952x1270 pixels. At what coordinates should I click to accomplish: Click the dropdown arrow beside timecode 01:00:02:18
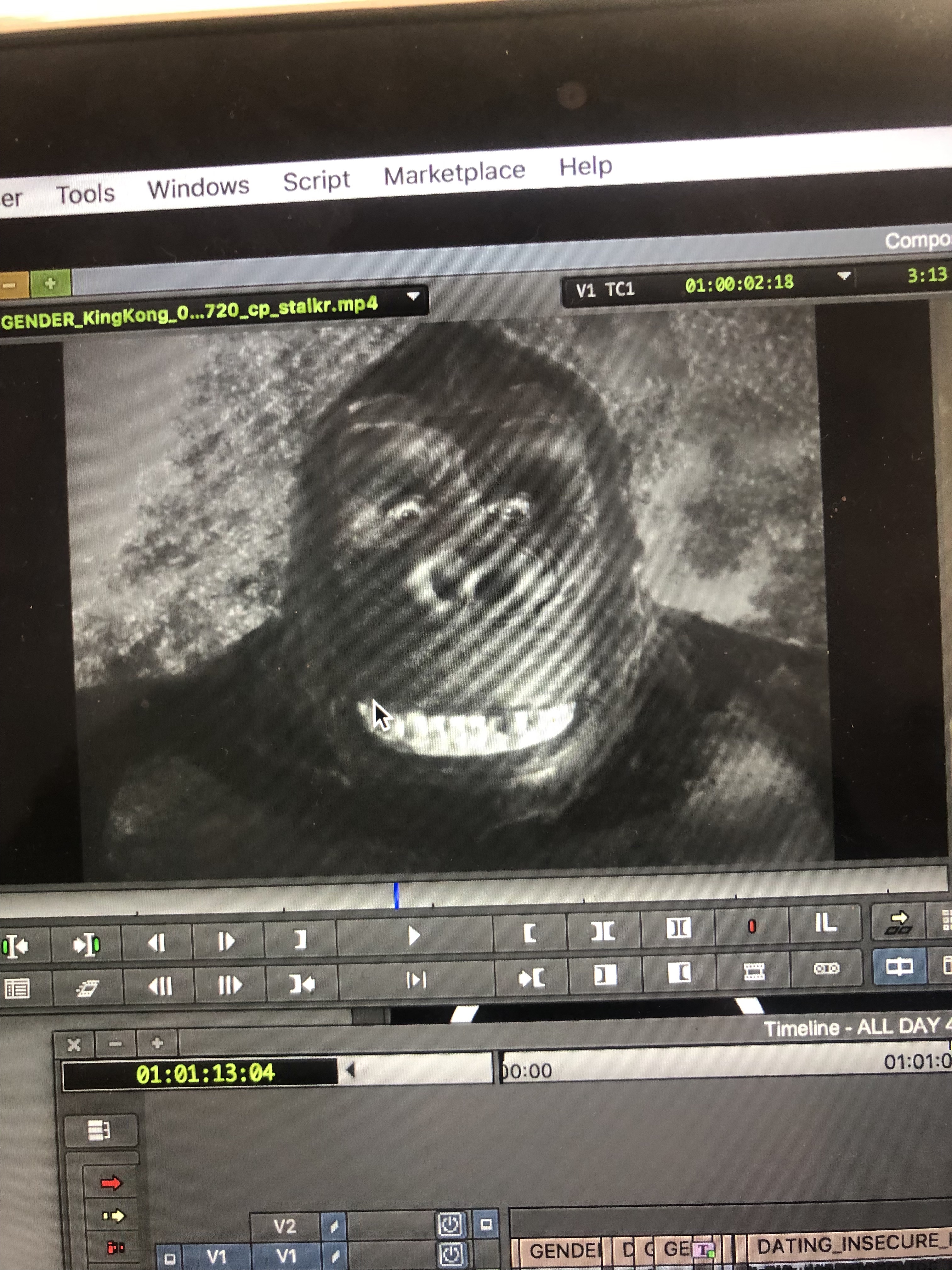(843, 276)
